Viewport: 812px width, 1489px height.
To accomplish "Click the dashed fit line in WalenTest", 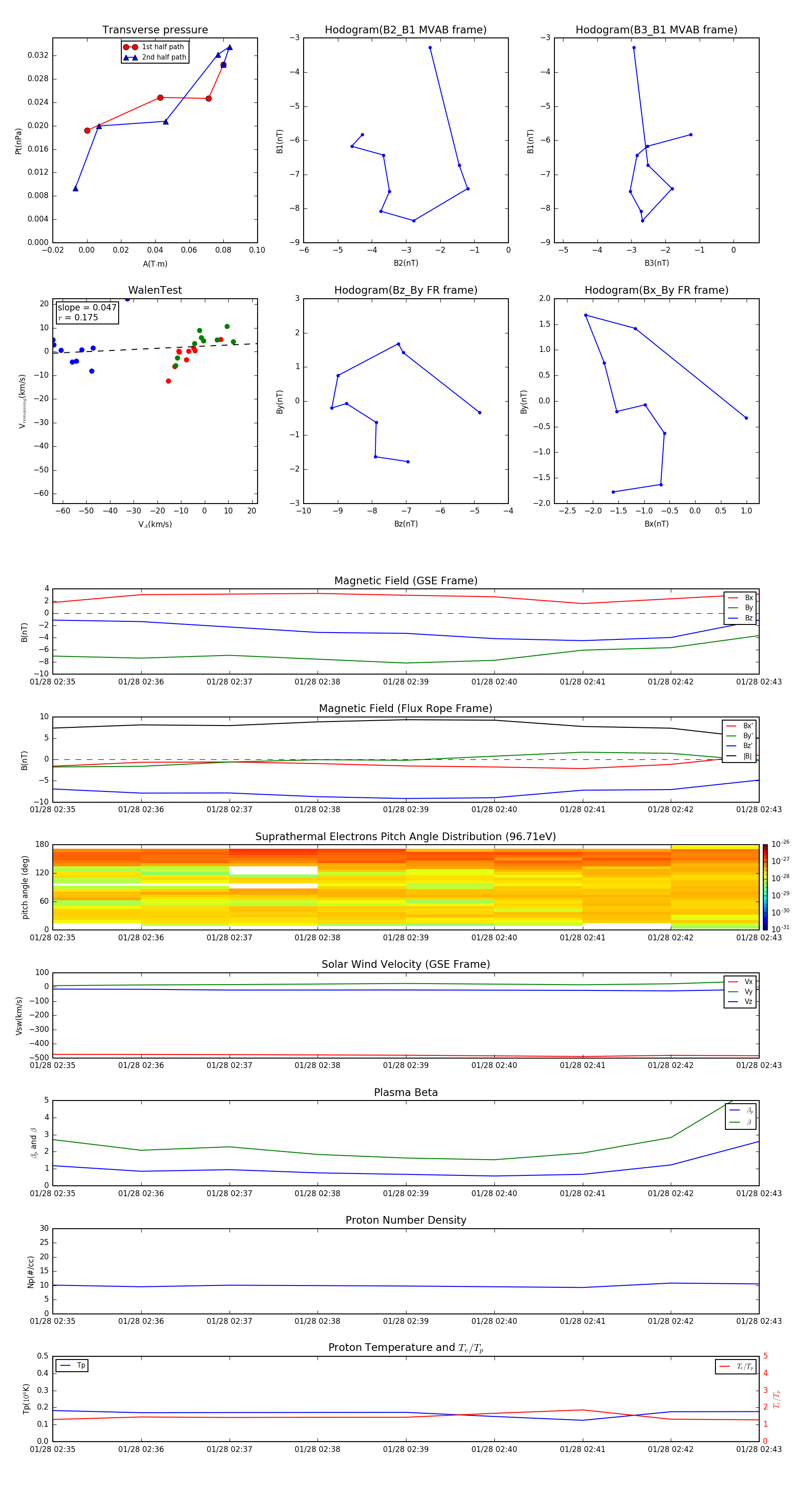I will 155,348.
